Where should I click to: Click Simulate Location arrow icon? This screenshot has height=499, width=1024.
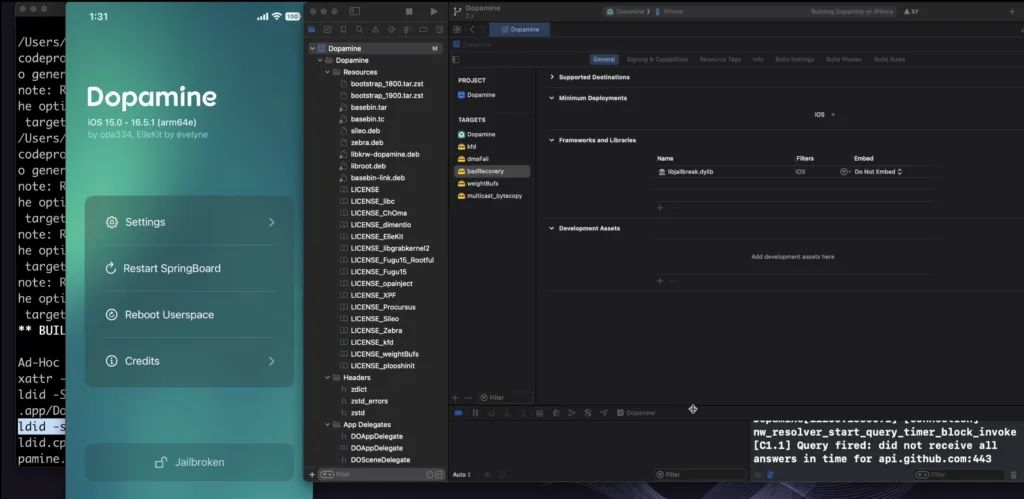tap(604, 413)
